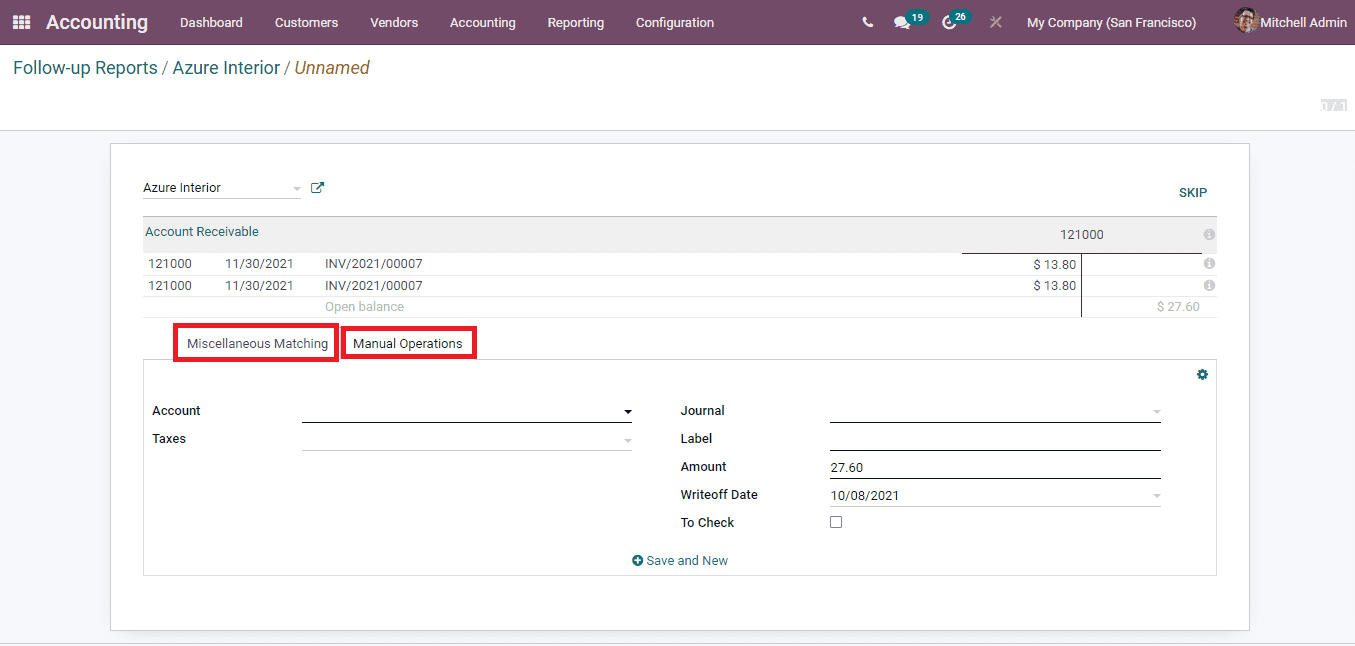The height and width of the screenshot is (646, 1355).
Task: Toggle the checkbox next to To Check field
Action: 836,521
